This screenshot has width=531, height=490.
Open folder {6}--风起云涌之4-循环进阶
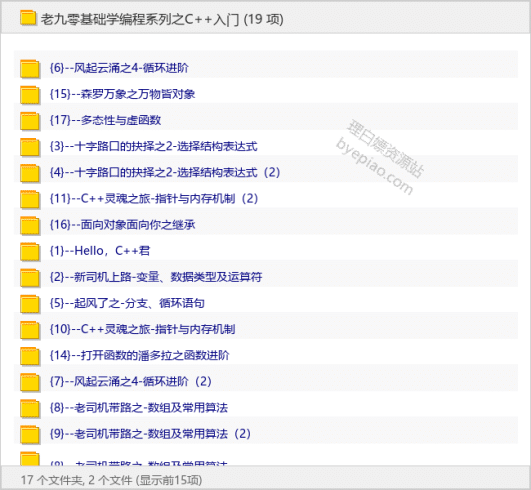coord(119,68)
